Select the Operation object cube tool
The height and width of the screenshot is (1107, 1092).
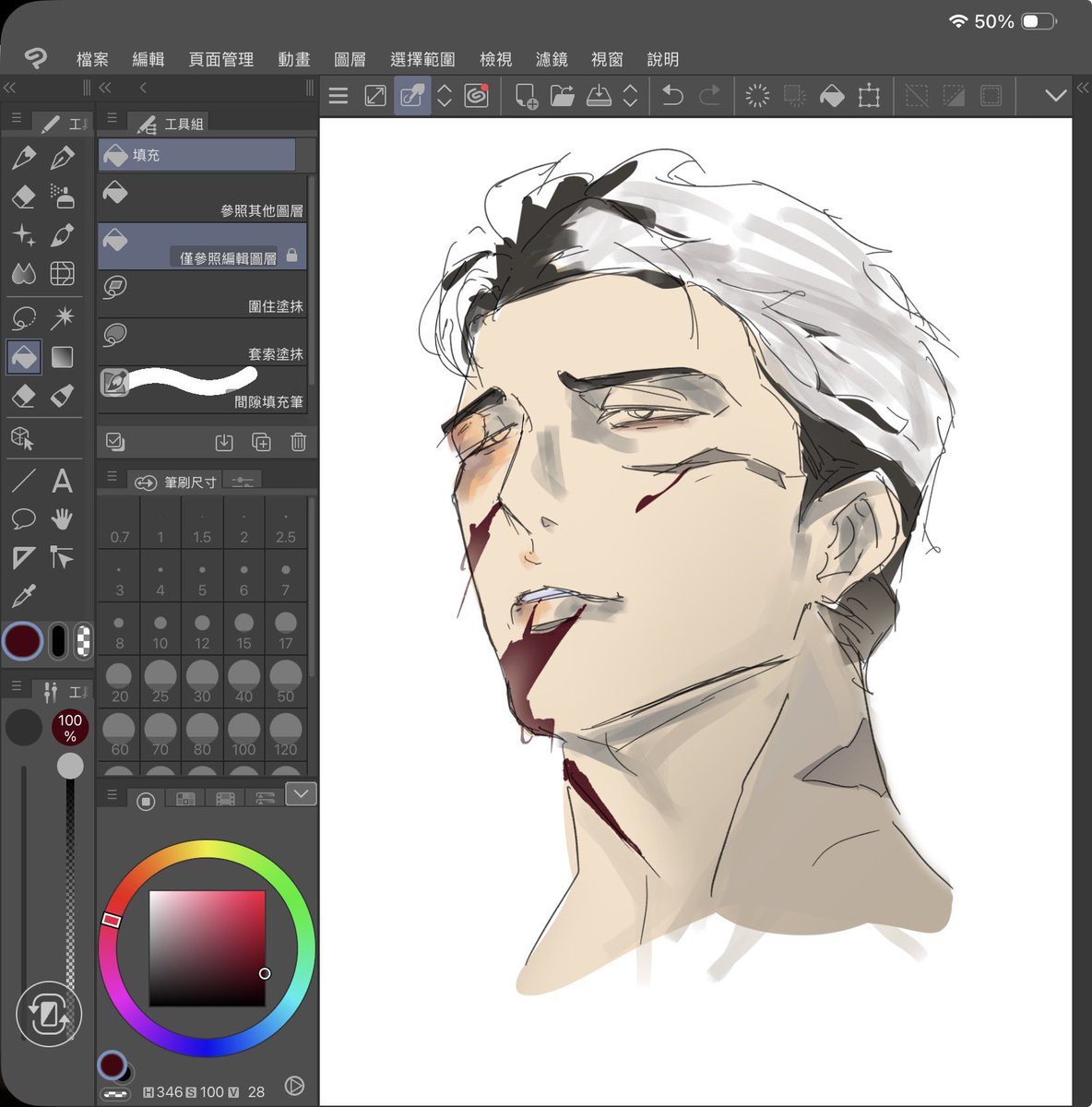point(24,439)
